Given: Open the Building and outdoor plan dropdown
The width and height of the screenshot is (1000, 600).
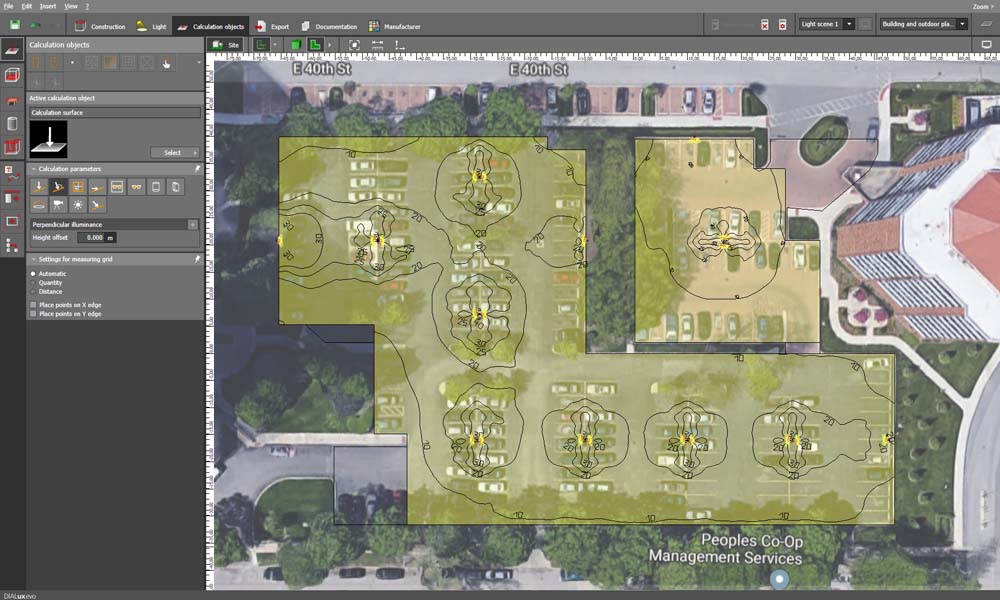Looking at the screenshot, I should tap(923, 24).
